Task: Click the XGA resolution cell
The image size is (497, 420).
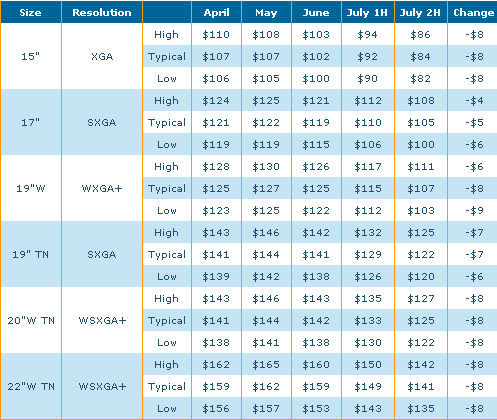Action: click(102, 56)
